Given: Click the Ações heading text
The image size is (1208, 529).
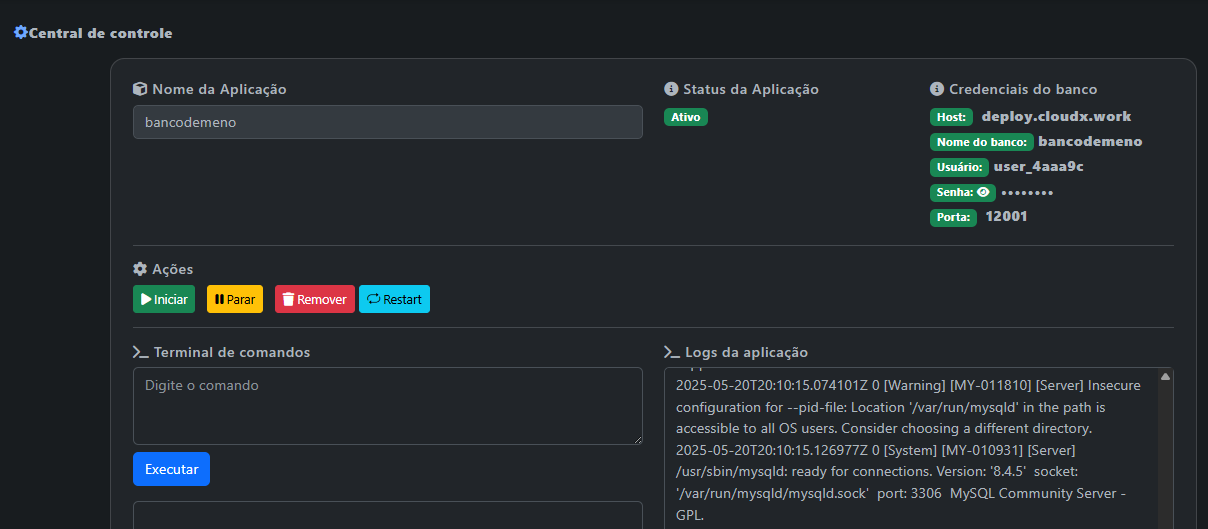Looking at the screenshot, I should 173,269.
